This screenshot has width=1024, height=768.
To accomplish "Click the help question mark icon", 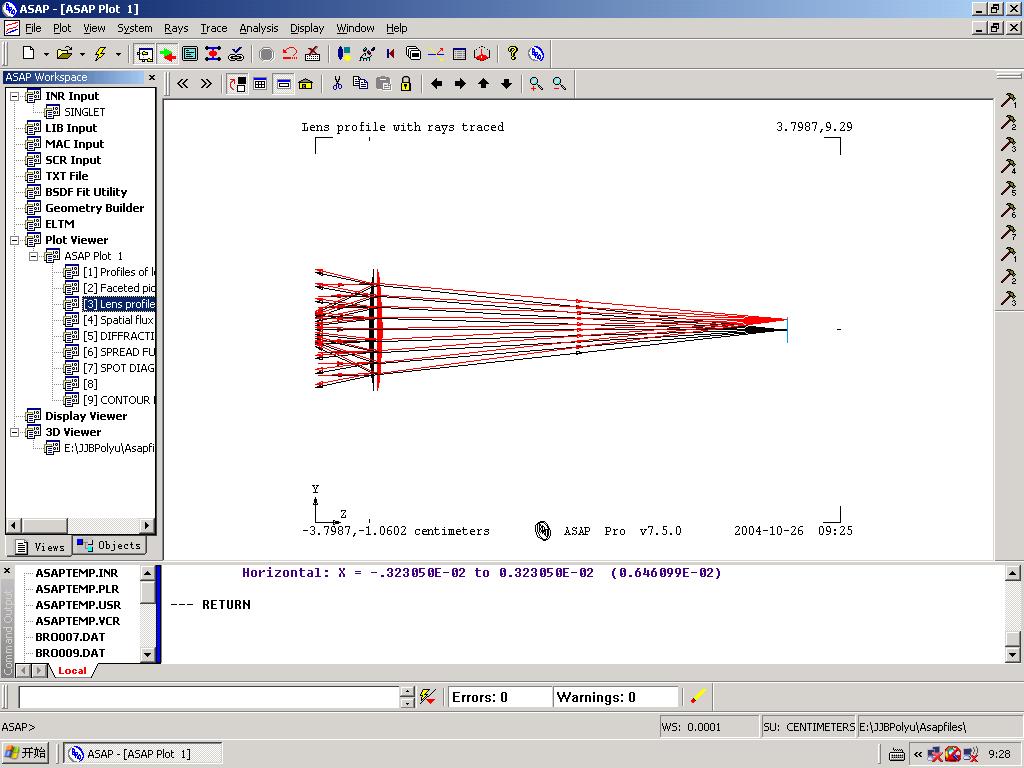I will pos(513,54).
